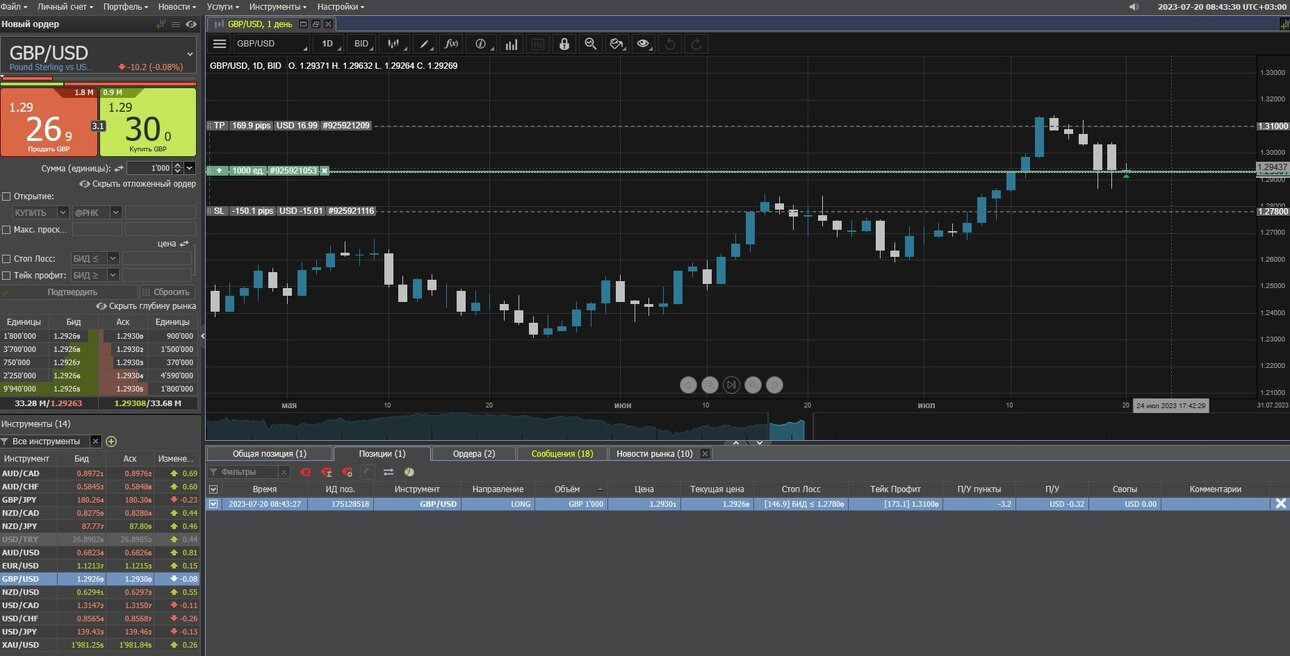
Task: Click the list lines icon in New Order header
Action: (x=177, y=23)
